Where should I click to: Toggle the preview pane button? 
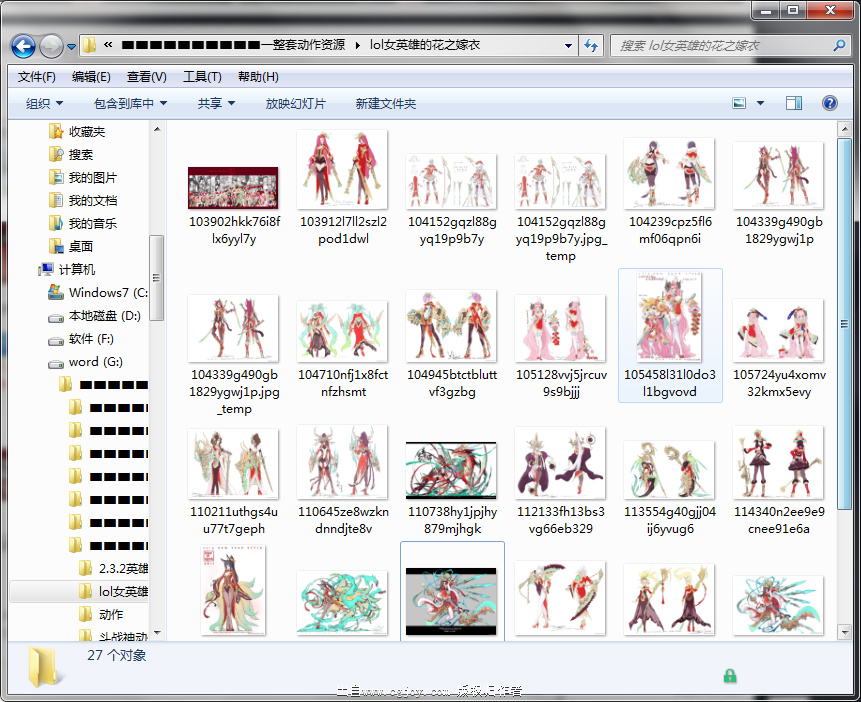click(x=793, y=103)
